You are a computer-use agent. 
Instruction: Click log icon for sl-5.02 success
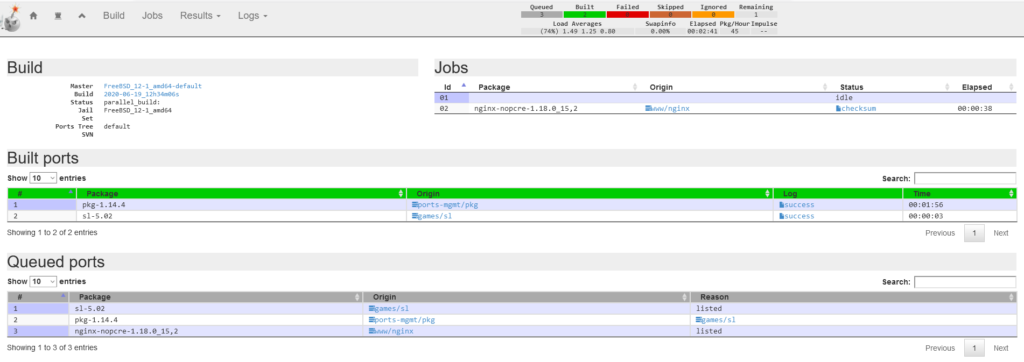(x=781, y=216)
